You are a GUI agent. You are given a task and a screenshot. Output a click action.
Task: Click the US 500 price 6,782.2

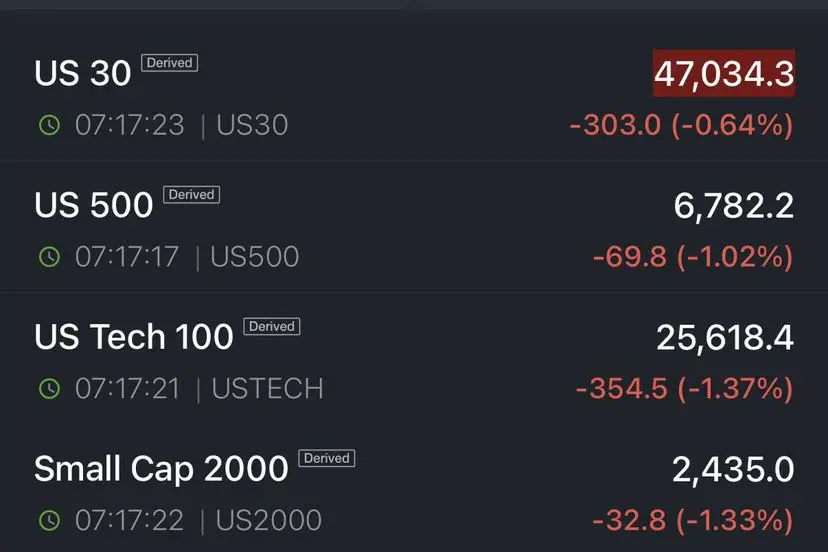(734, 206)
